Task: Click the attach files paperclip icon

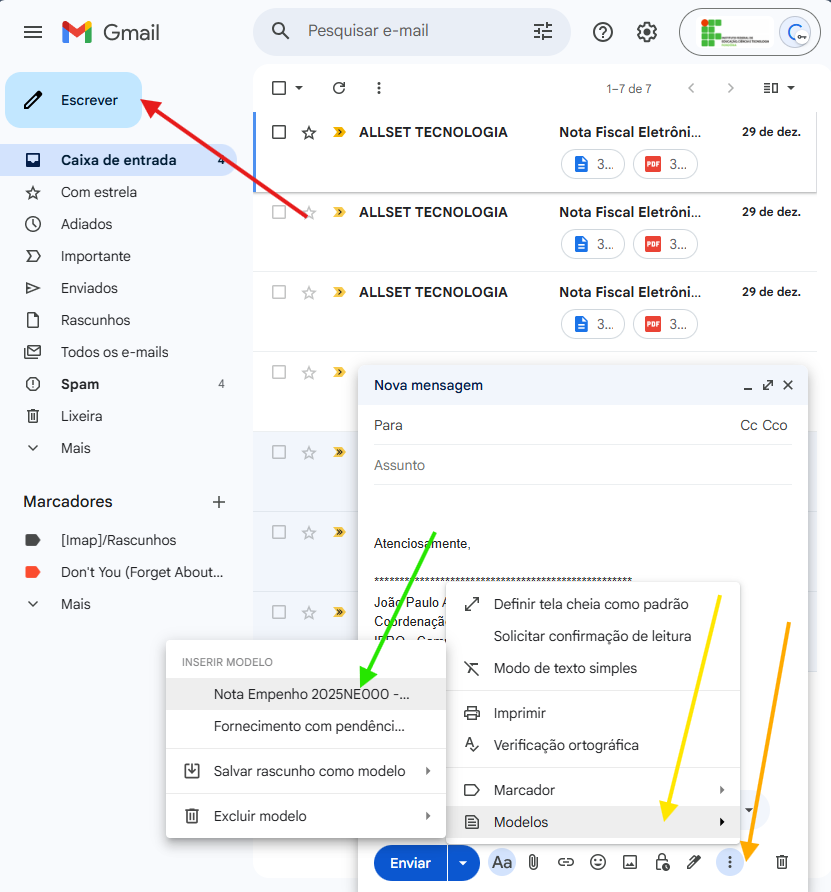Action: pos(534,862)
